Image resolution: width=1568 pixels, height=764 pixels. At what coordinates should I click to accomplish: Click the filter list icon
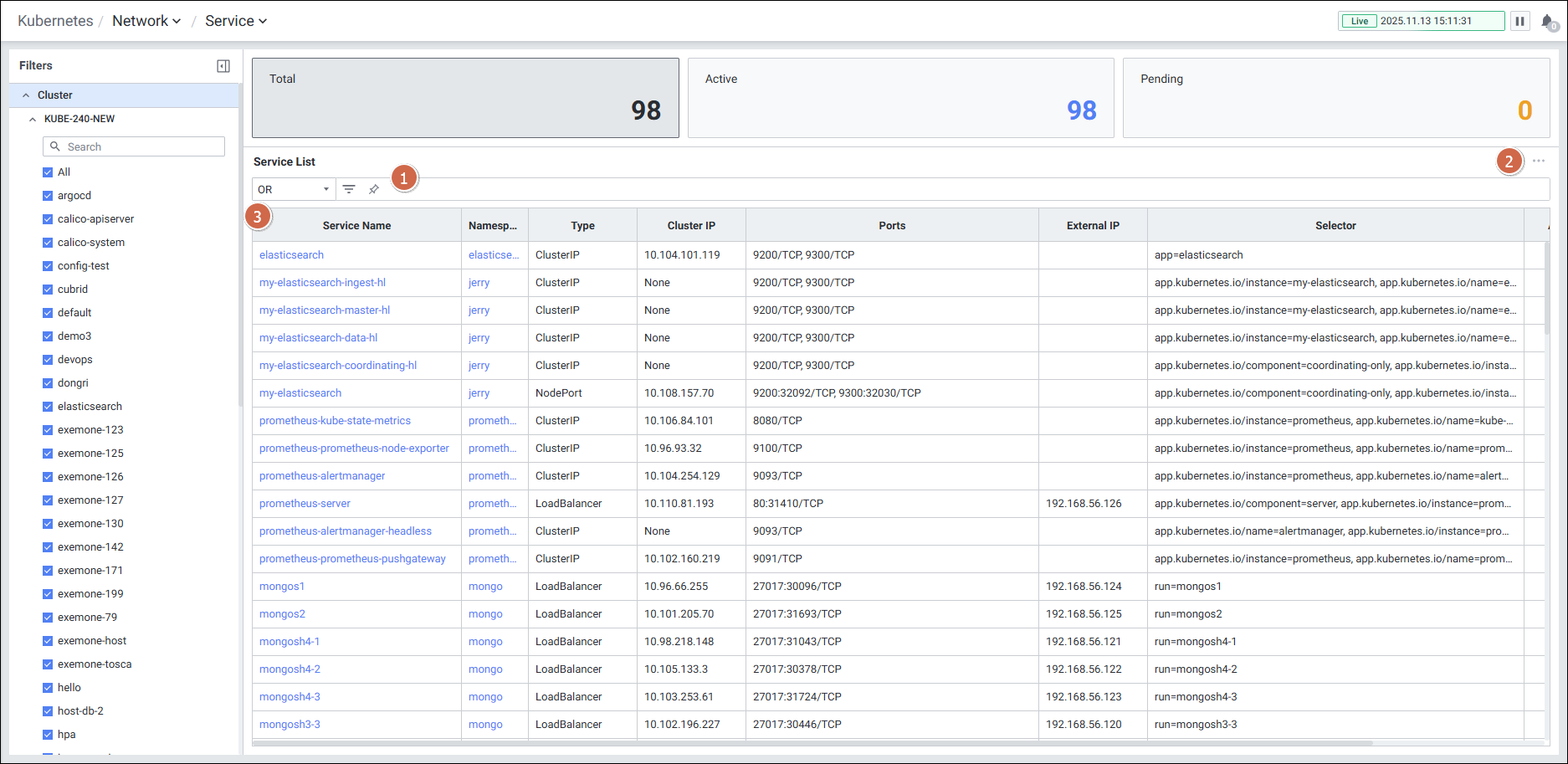pos(349,189)
